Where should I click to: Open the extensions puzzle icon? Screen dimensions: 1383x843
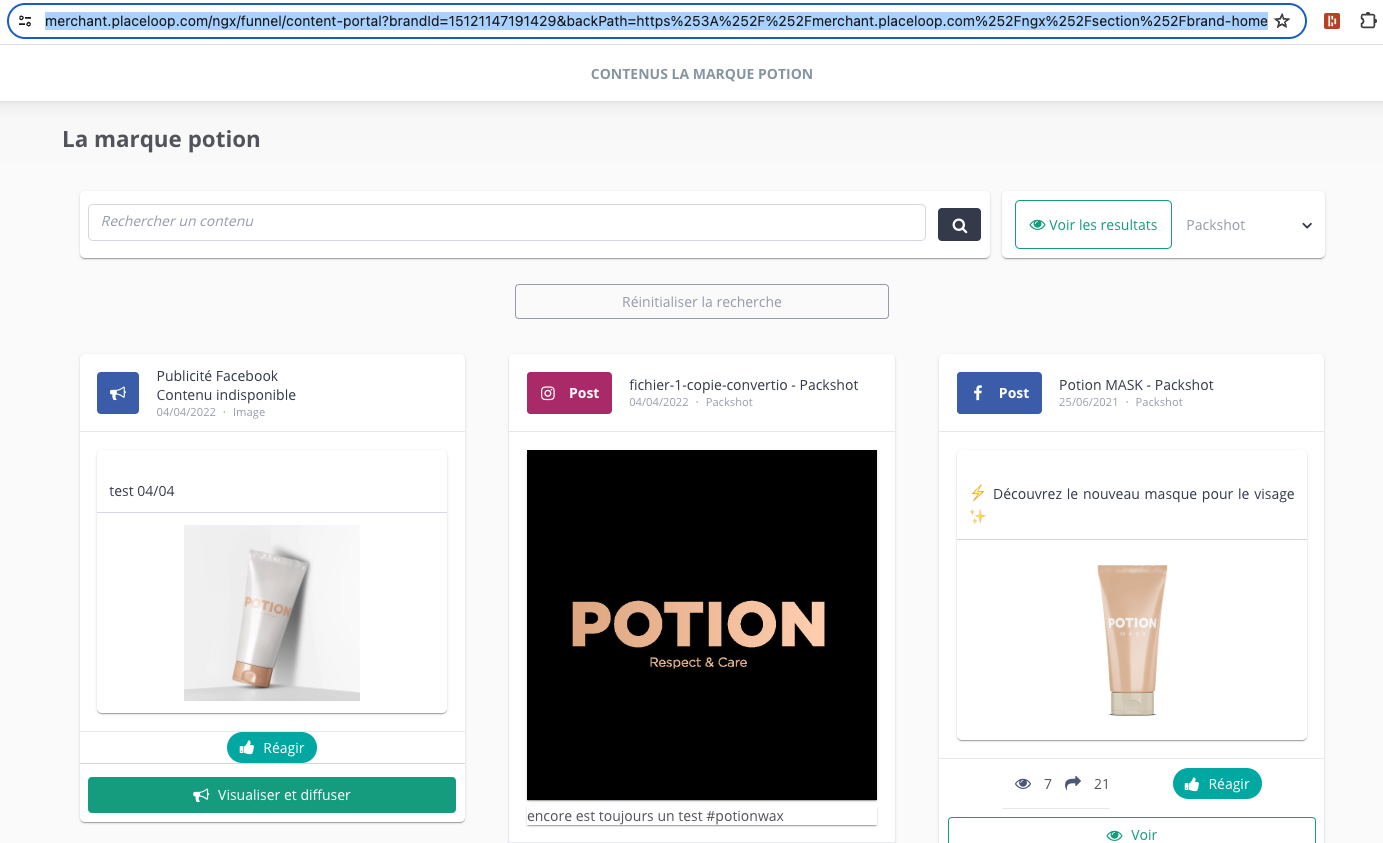pyautogui.click(x=1368, y=21)
